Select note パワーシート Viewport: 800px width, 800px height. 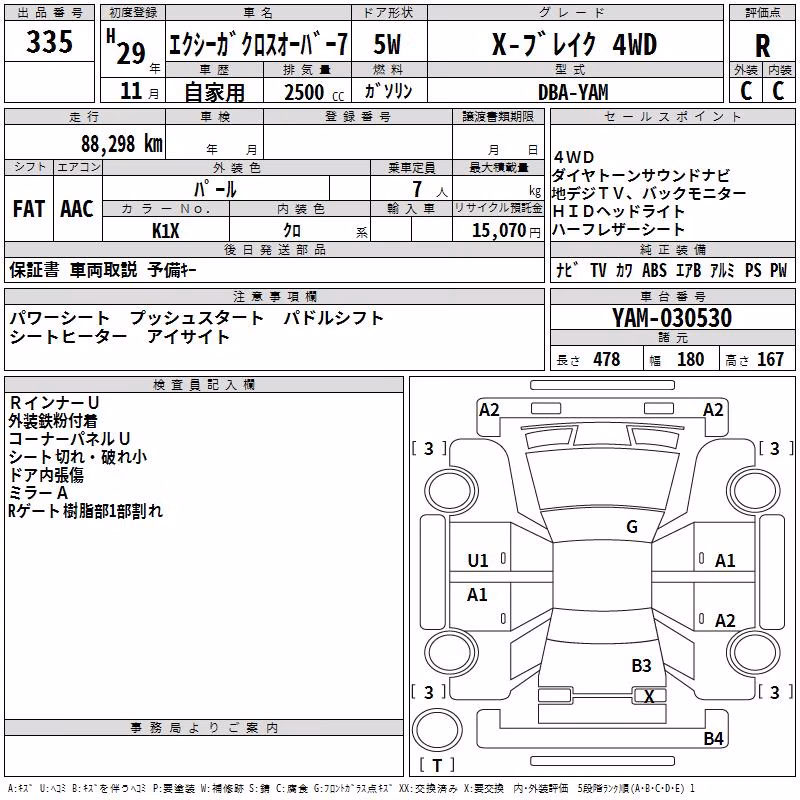(x=60, y=318)
